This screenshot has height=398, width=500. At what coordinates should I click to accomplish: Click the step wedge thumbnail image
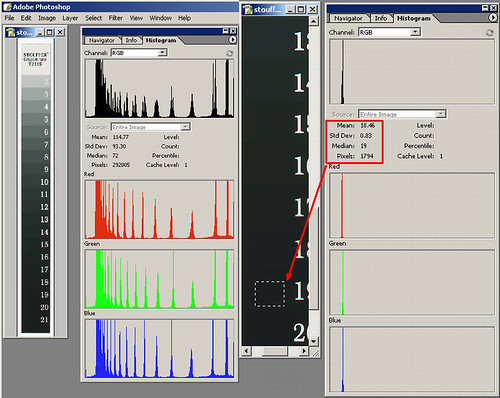[x=36, y=188]
